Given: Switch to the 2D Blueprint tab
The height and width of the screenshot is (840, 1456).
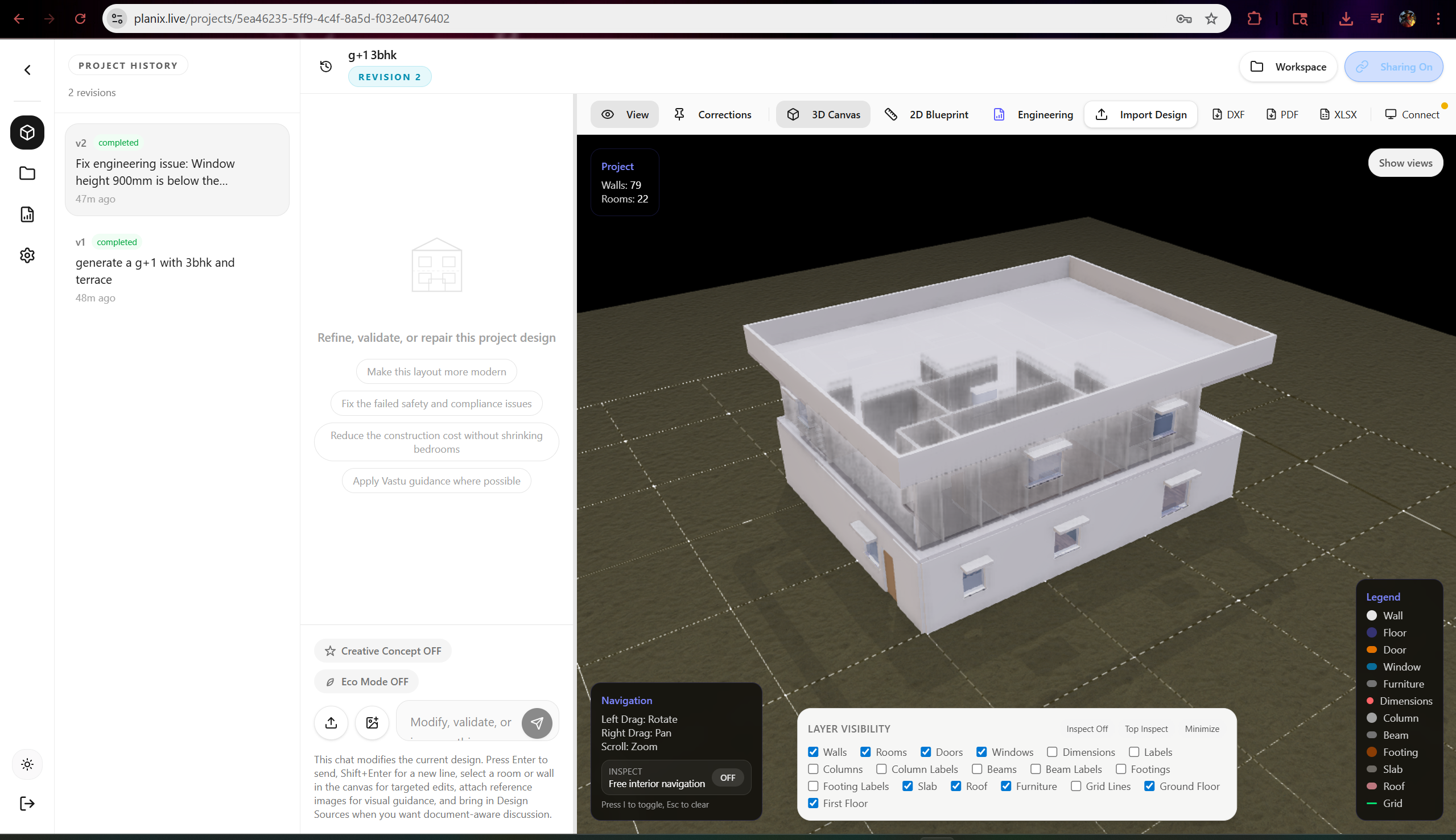Looking at the screenshot, I should (x=927, y=114).
